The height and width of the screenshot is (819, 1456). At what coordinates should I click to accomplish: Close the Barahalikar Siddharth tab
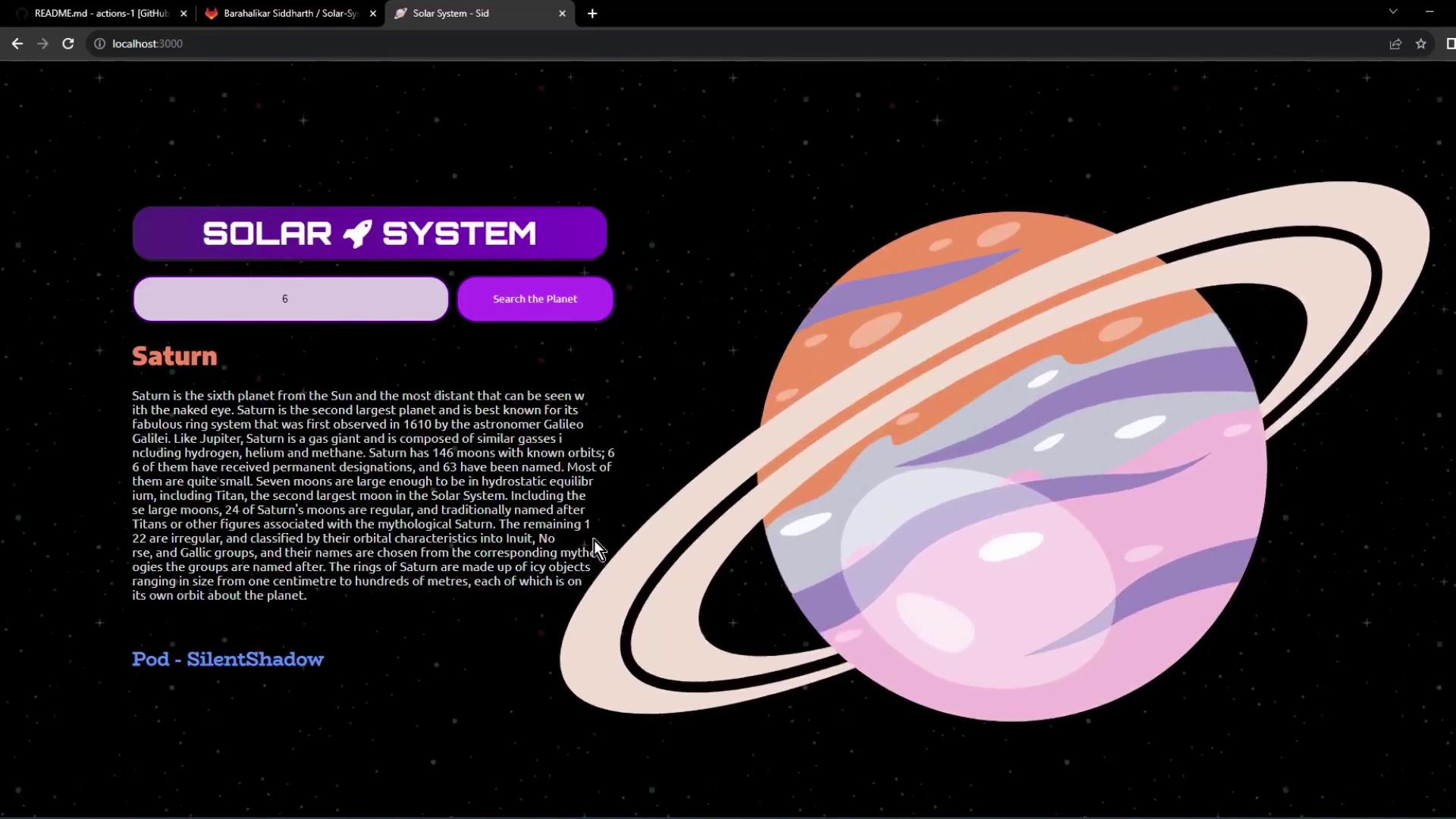pyautogui.click(x=373, y=14)
